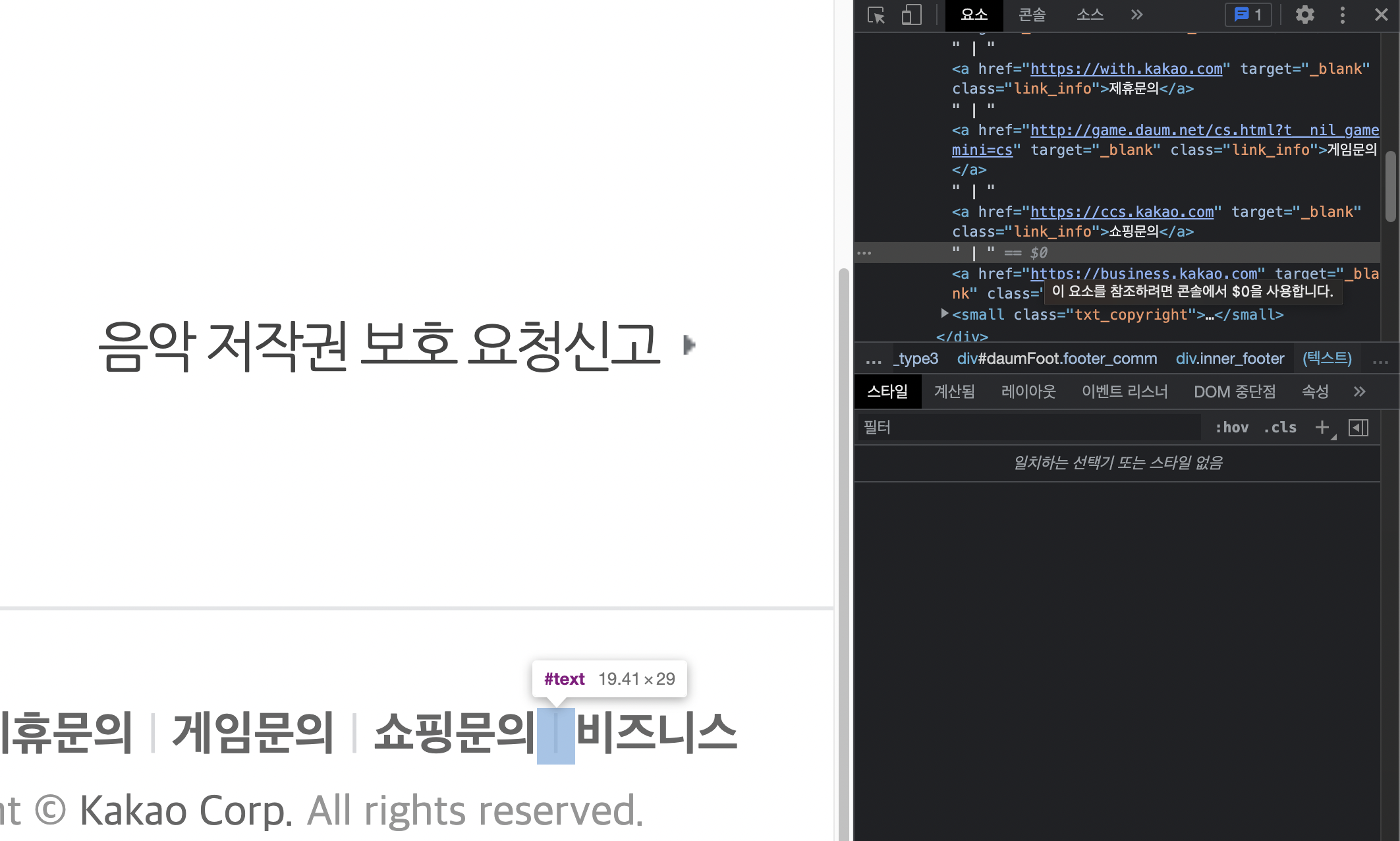Toggle the computed styles sidebar icon
Screen dimensions: 1400x841
point(1358,428)
